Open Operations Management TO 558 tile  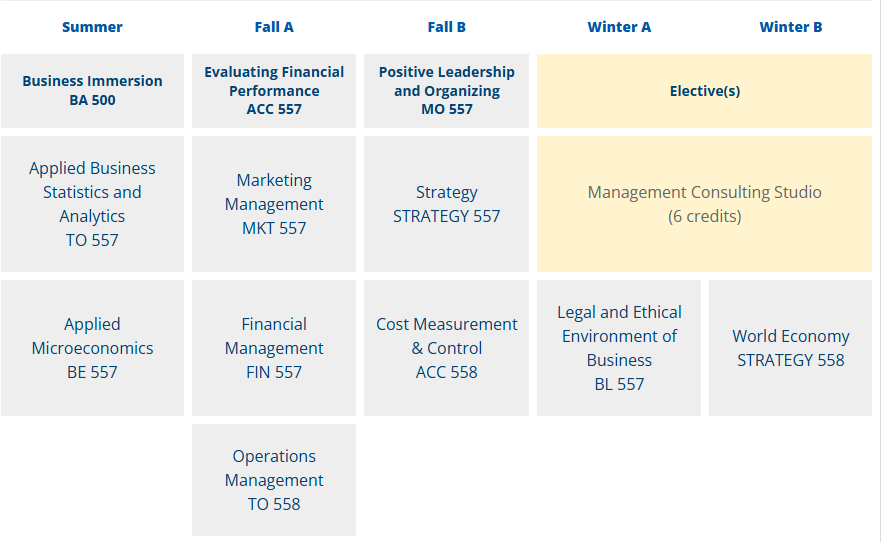[274, 480]
